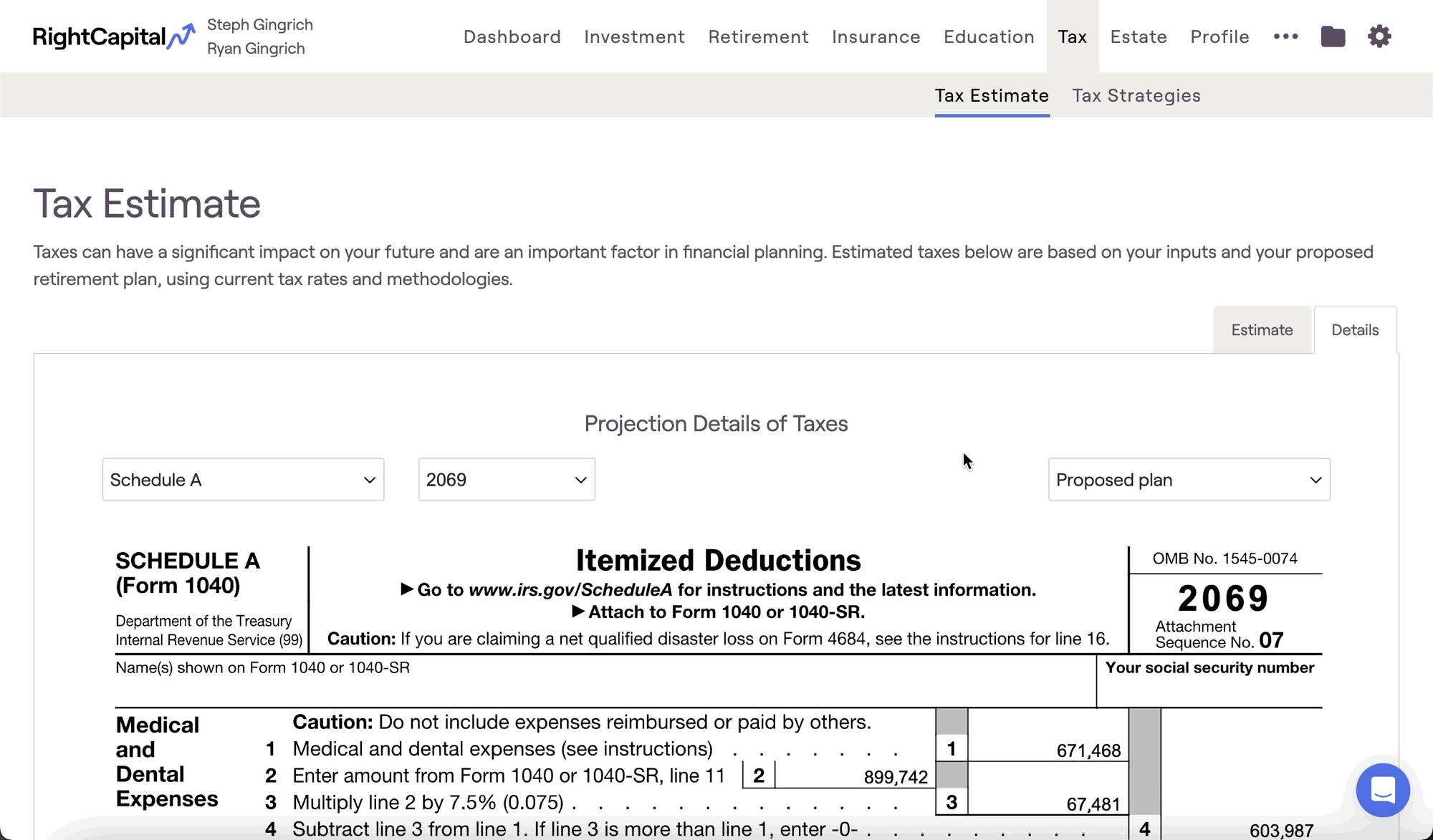
Task: Open the folder vault icon
Action: (x=1333, y=37)
